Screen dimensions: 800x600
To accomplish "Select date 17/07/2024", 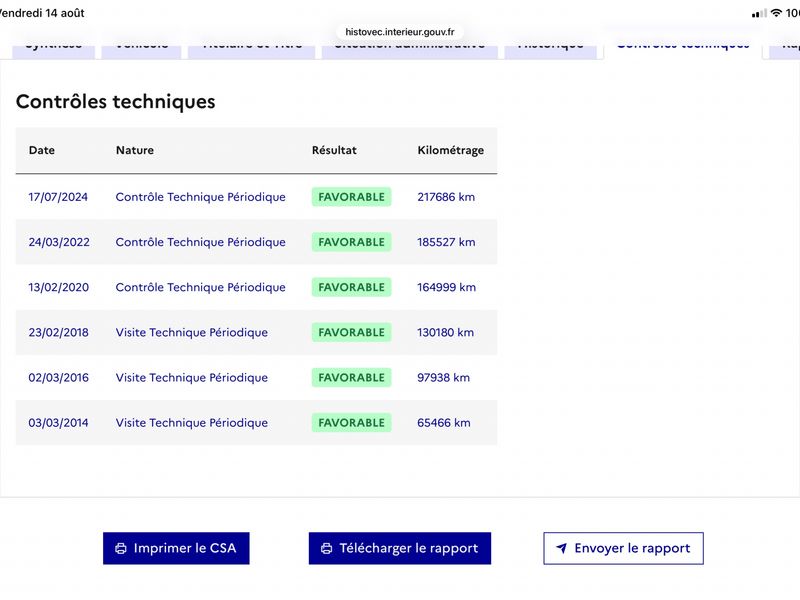I will pyautogui.click(x=58, y=197).
